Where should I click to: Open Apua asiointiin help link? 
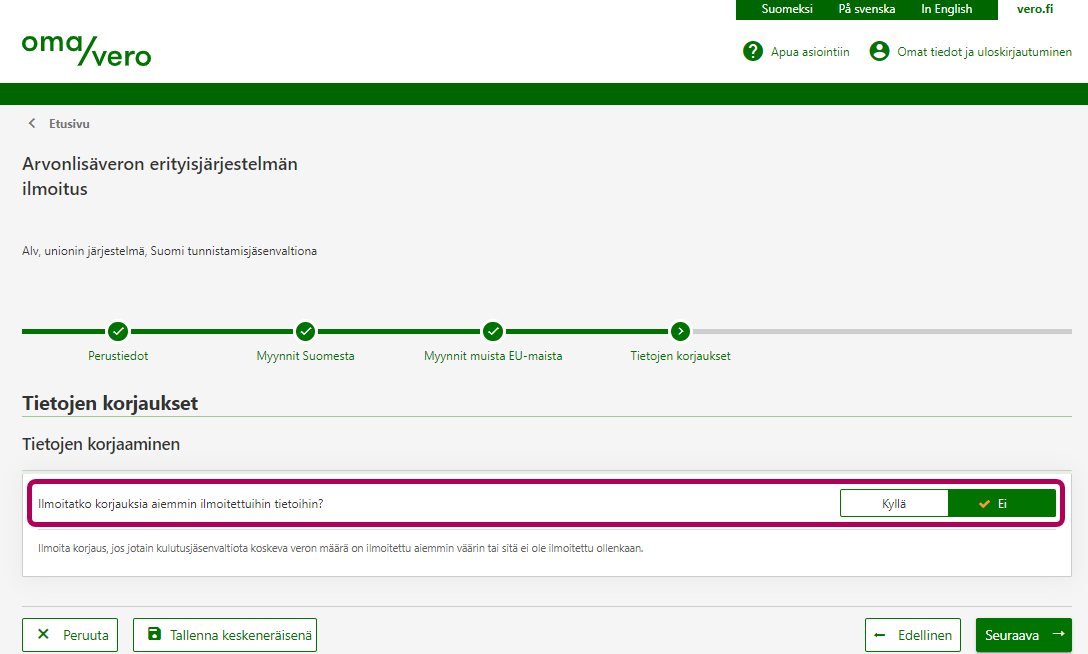809,52
